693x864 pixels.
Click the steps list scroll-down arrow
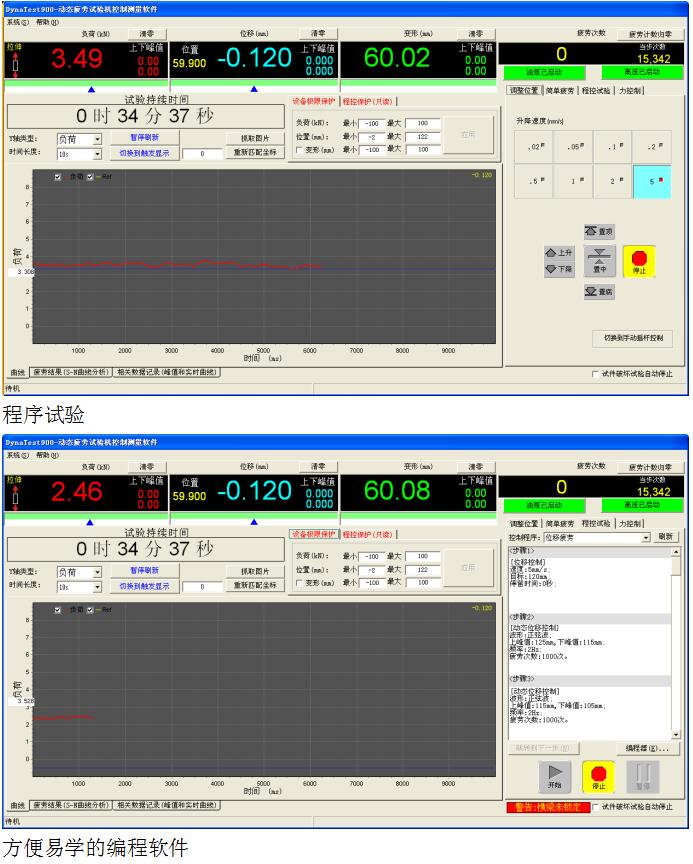[x=675, y=734]
